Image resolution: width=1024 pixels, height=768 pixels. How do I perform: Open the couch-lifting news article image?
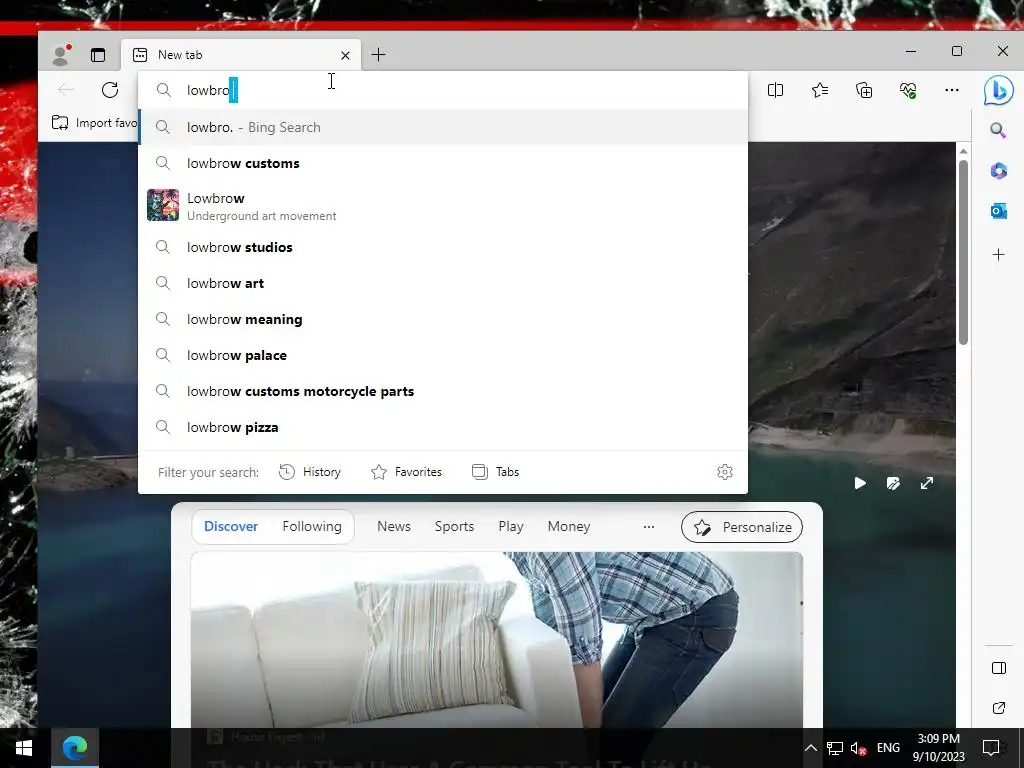click(x=496, y=640)
